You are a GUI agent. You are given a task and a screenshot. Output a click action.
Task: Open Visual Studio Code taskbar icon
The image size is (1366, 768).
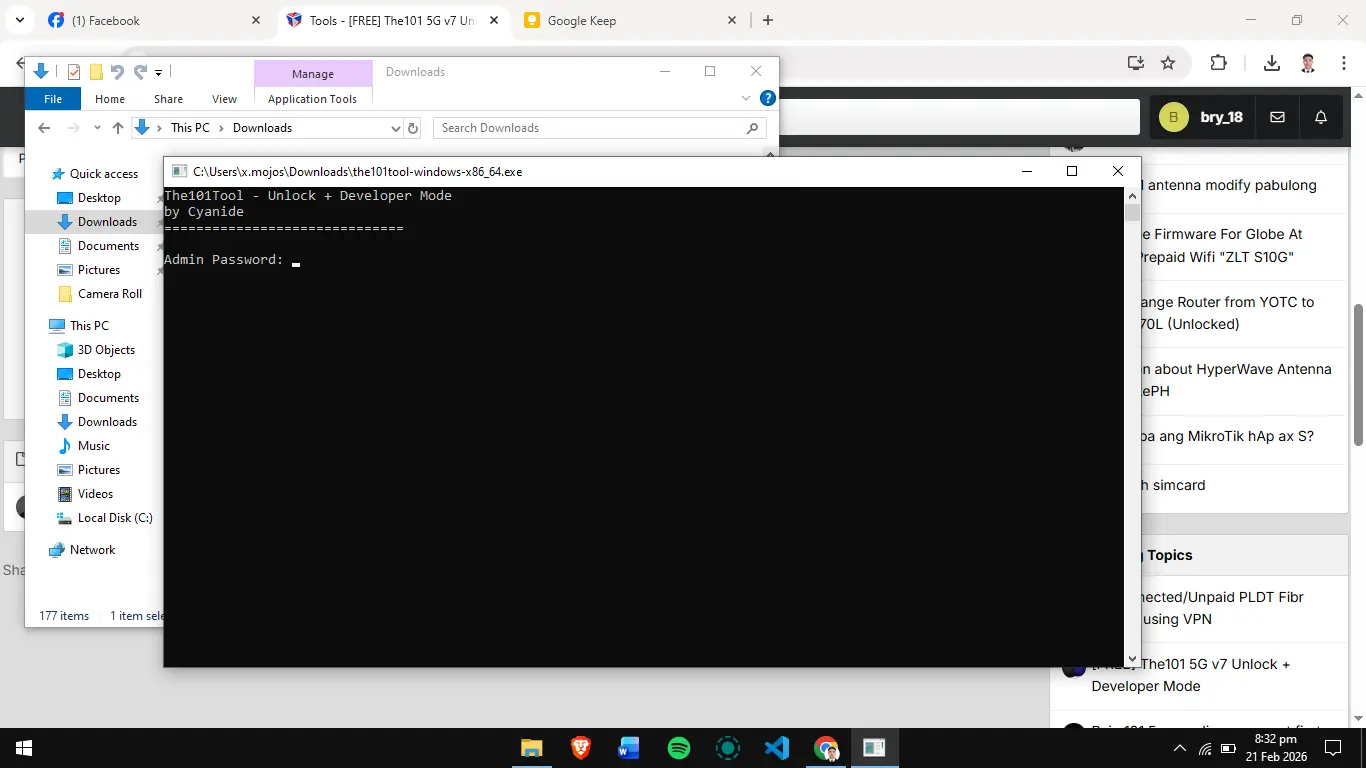(x=777, y=748)
